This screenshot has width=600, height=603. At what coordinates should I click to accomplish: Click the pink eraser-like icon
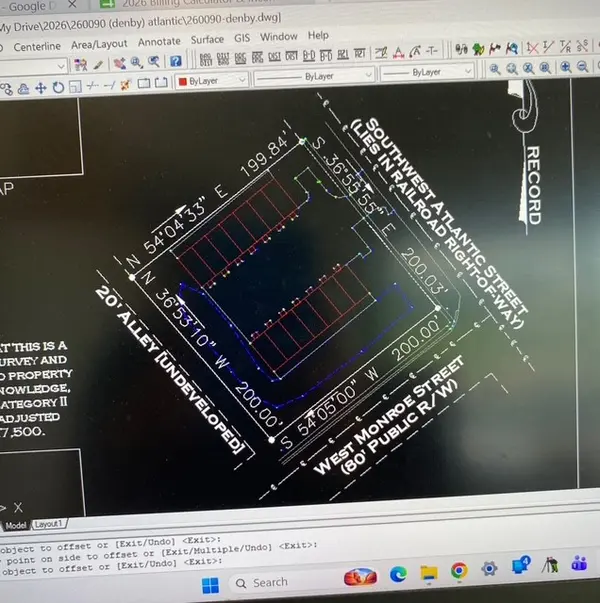120,63
